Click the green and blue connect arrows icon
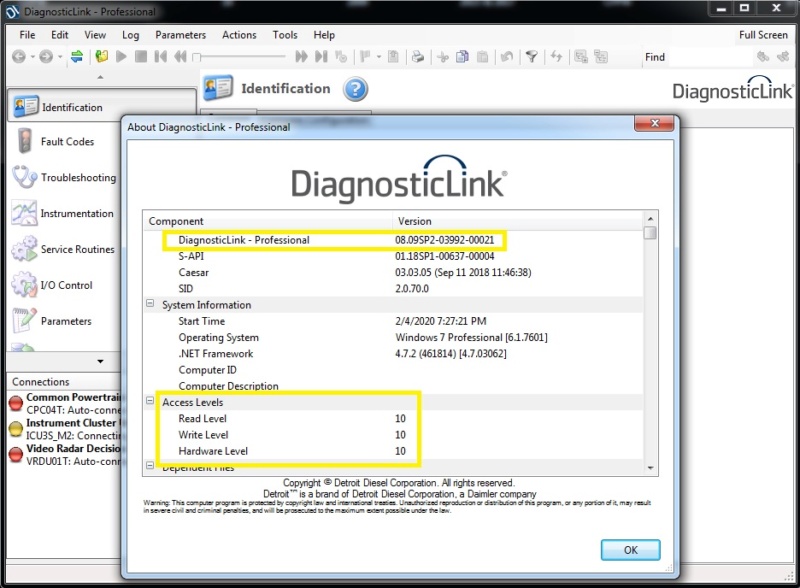800x588 pixels. coord(77,57)
